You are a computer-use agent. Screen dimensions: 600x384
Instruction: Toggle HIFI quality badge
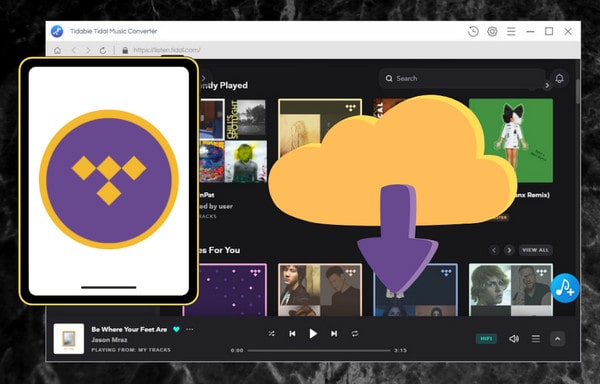click(486, 338)
